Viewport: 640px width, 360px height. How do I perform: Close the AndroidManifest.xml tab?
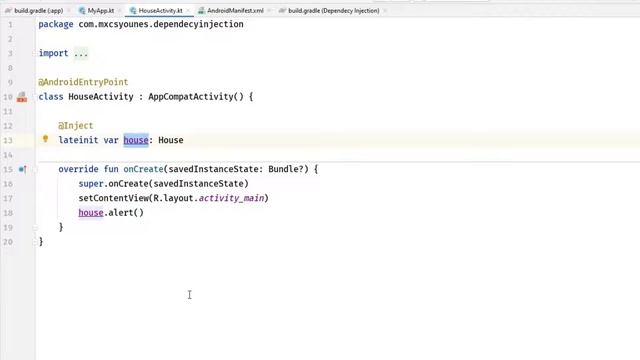269,11
